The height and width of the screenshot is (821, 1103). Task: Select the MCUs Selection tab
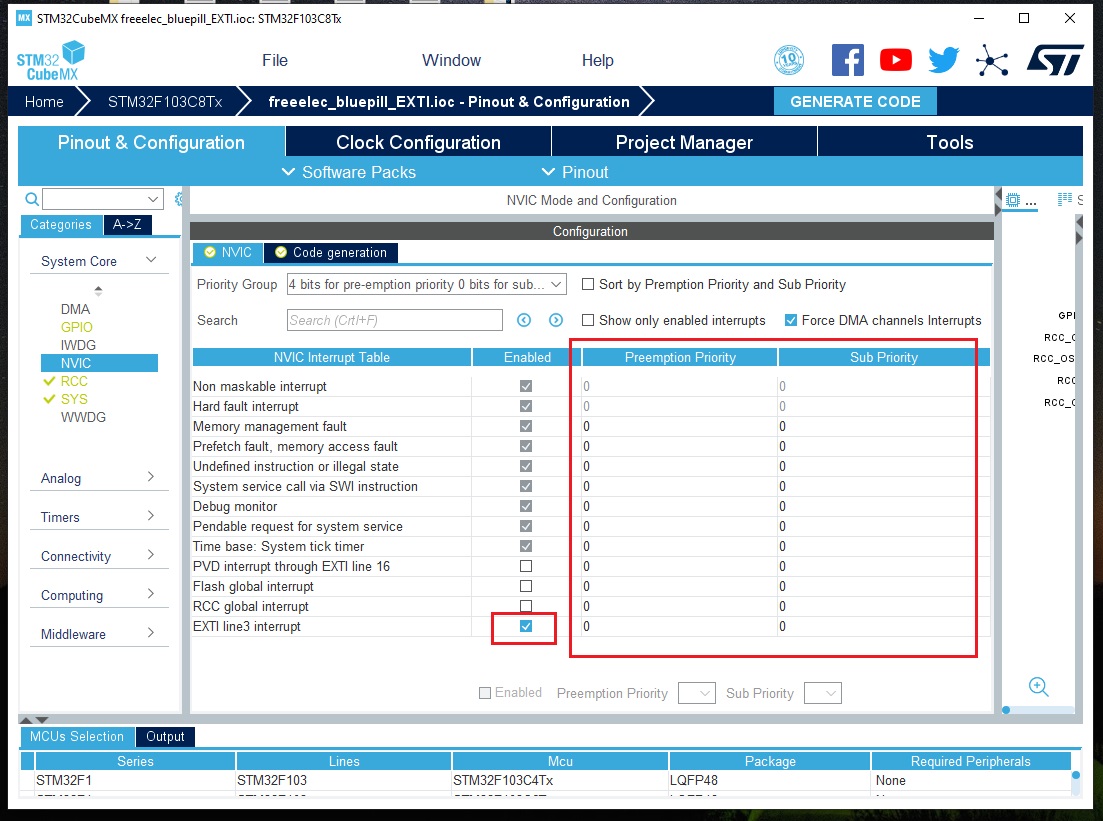(x=77, y=737)
